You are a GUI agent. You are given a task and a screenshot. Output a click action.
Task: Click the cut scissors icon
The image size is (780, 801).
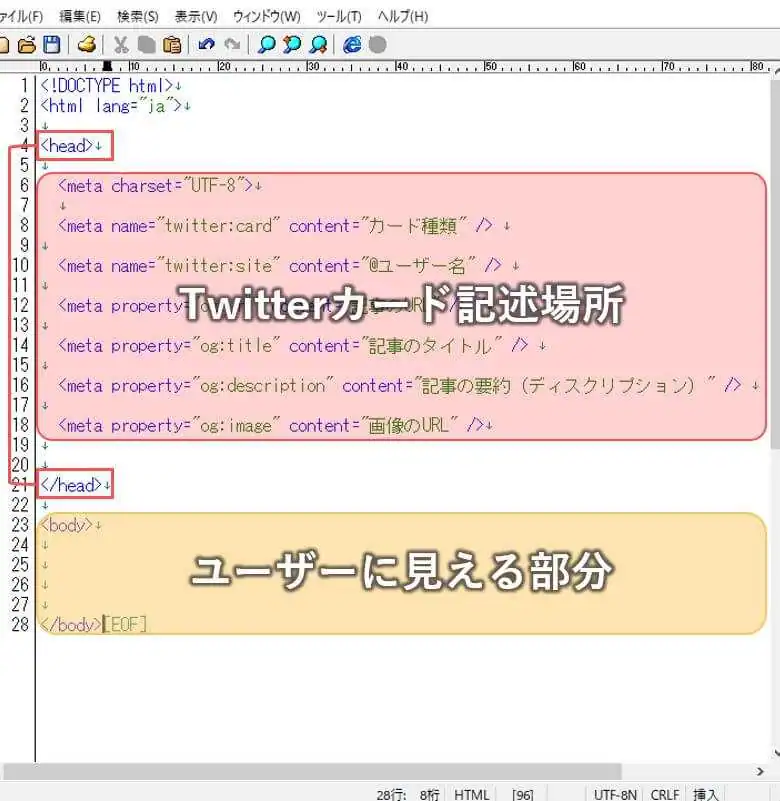click(x=121, y=45)
